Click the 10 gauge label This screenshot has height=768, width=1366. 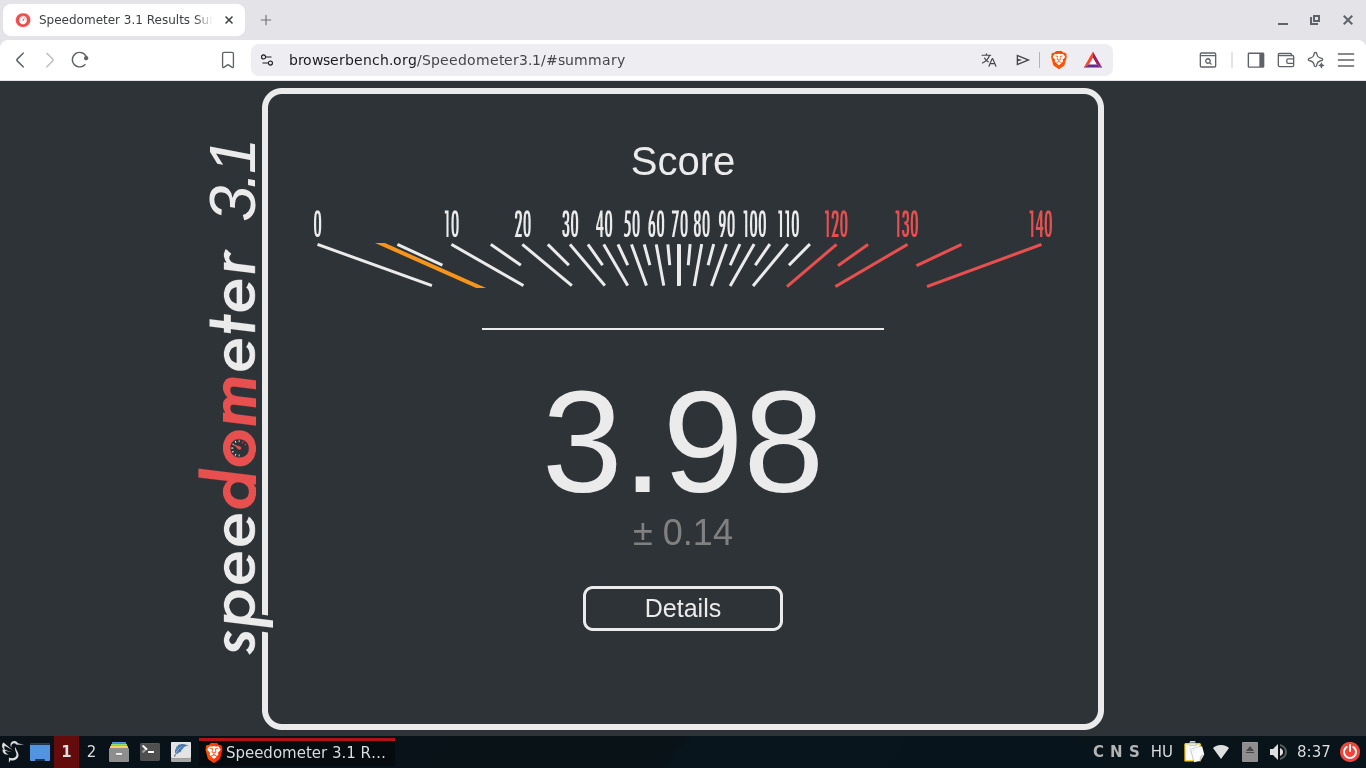(451, 224)
